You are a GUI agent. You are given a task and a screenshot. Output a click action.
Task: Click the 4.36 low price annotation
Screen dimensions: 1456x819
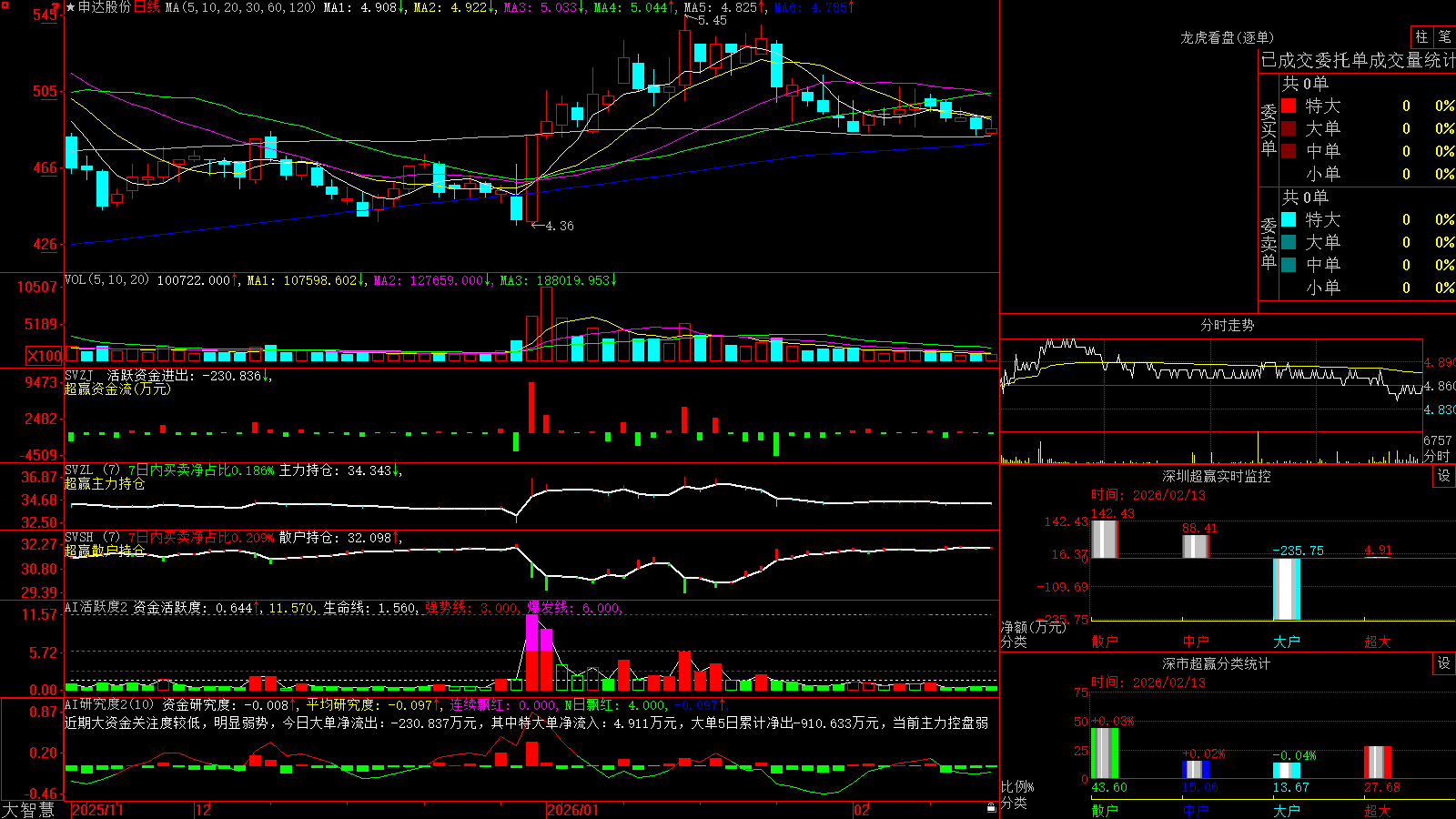point(560,226)
